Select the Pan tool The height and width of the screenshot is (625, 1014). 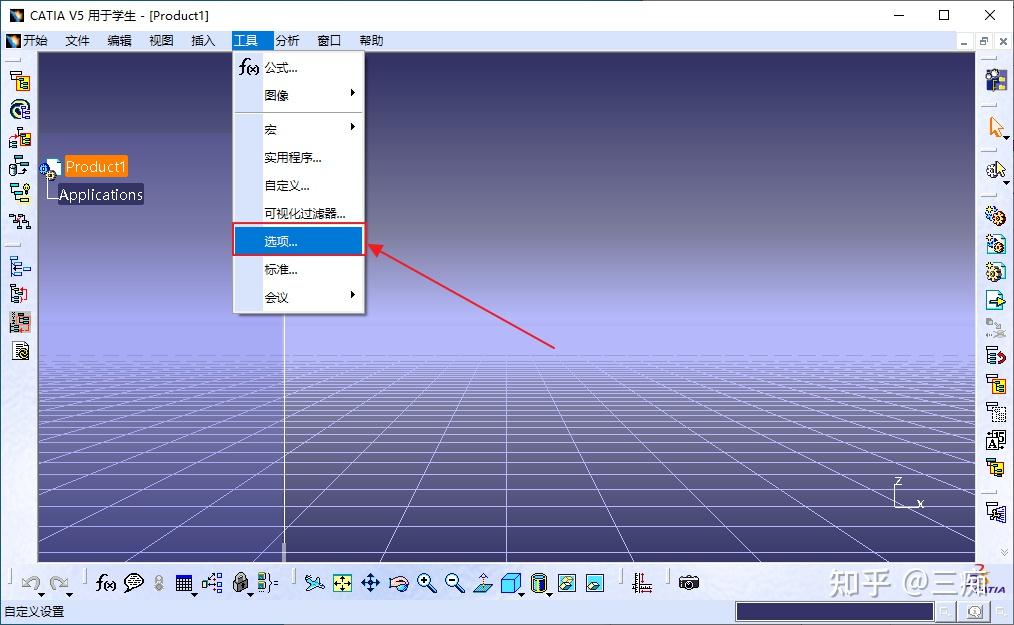pyautogui.click(x=370, y=582)
